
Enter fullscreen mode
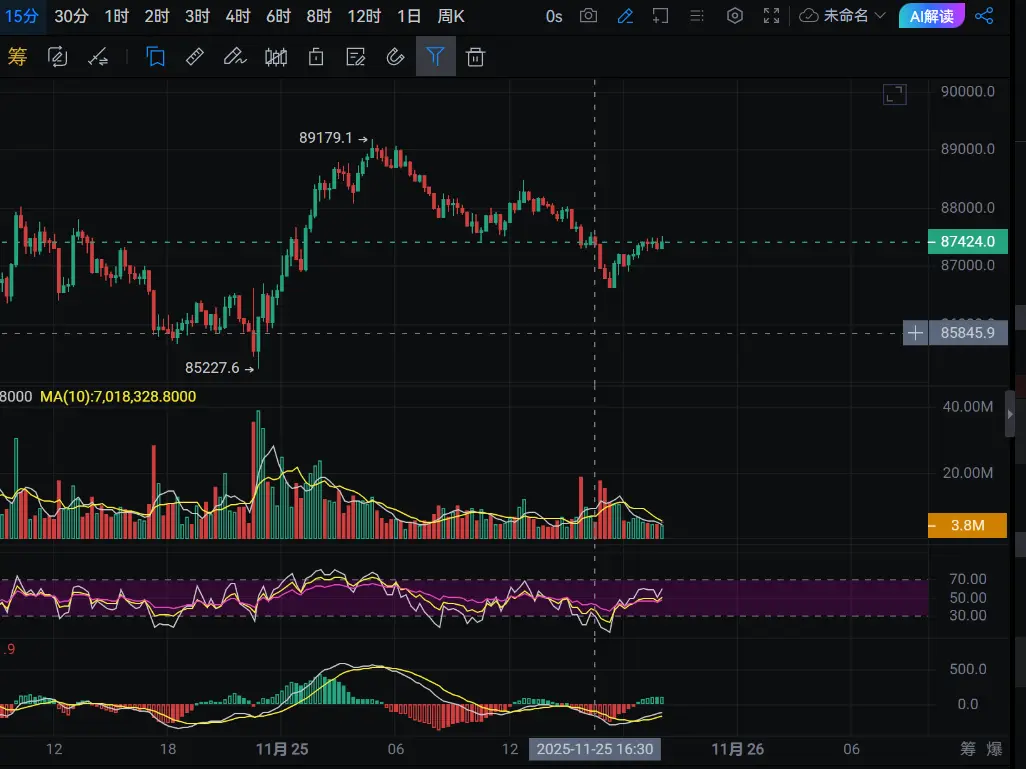pos(772,16)
